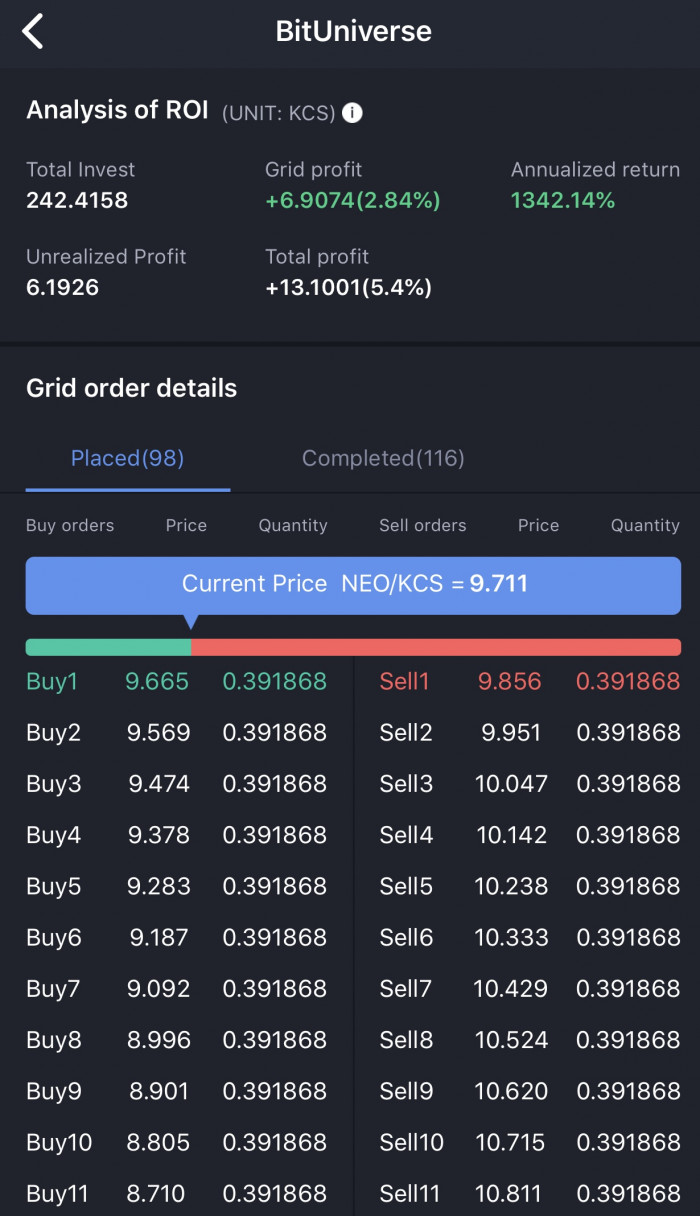Select the Buy10 order at 8.805
Viewport: 700px width, 1216px height.
point(176,1142)
